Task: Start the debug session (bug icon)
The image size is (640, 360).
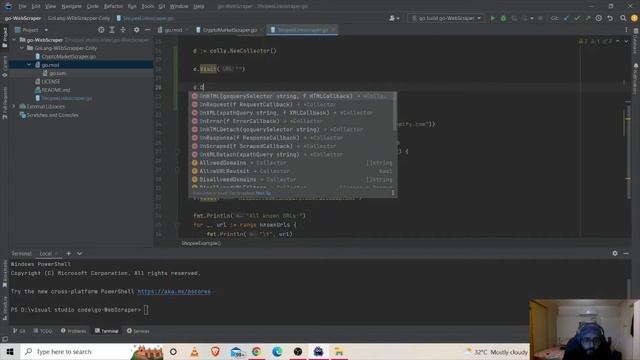Action: [503, 18]
